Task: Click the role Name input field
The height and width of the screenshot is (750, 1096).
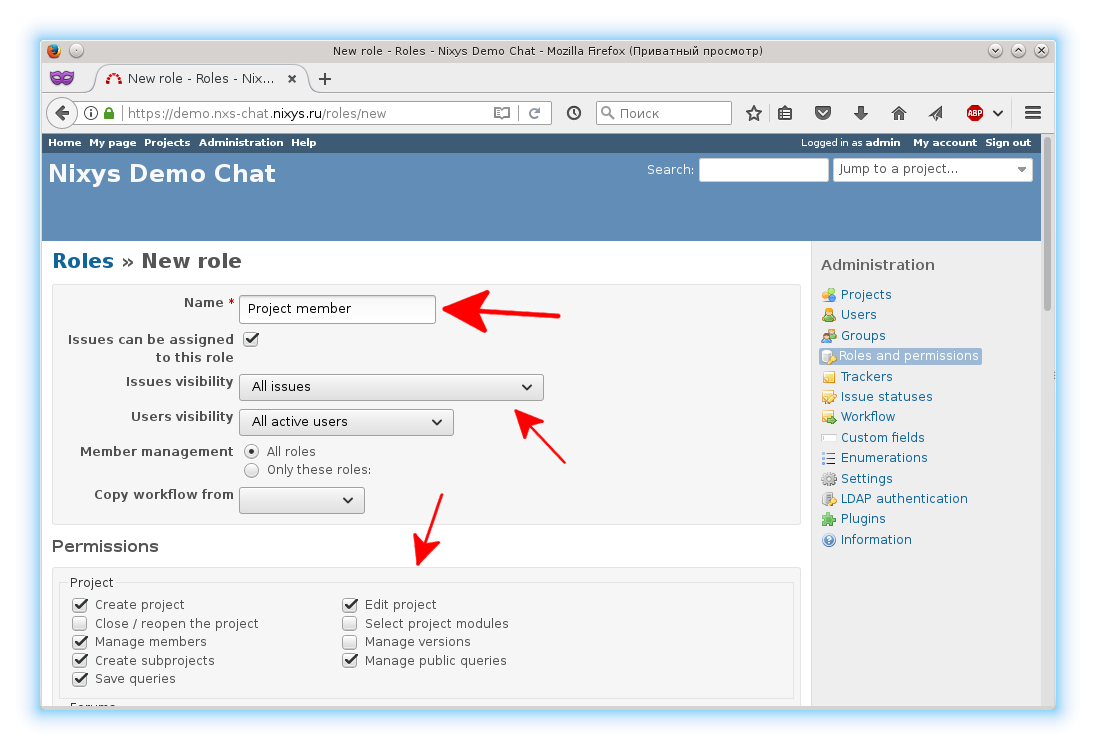Action: point(338,309)
